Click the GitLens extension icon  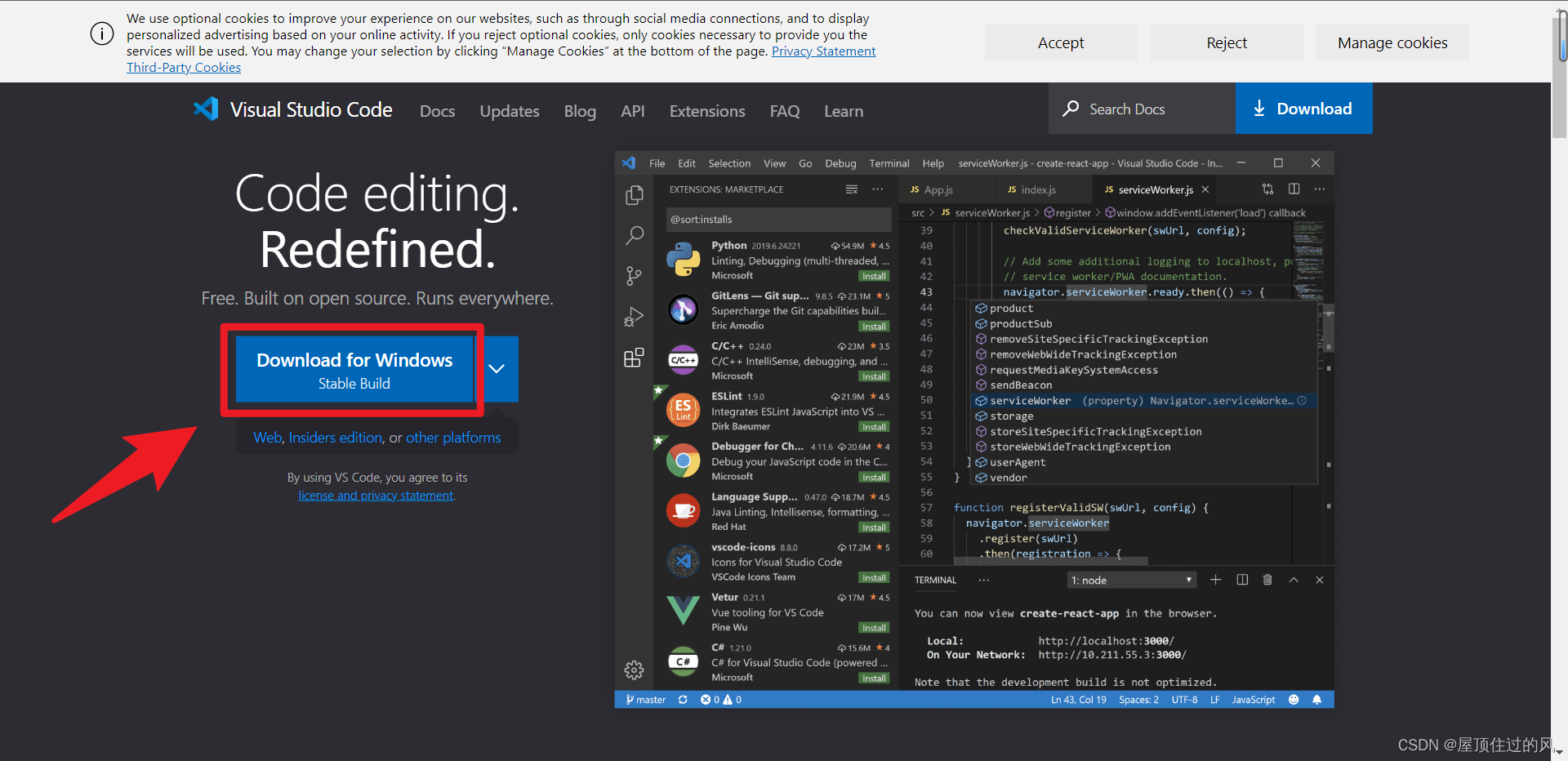(683, 309)
